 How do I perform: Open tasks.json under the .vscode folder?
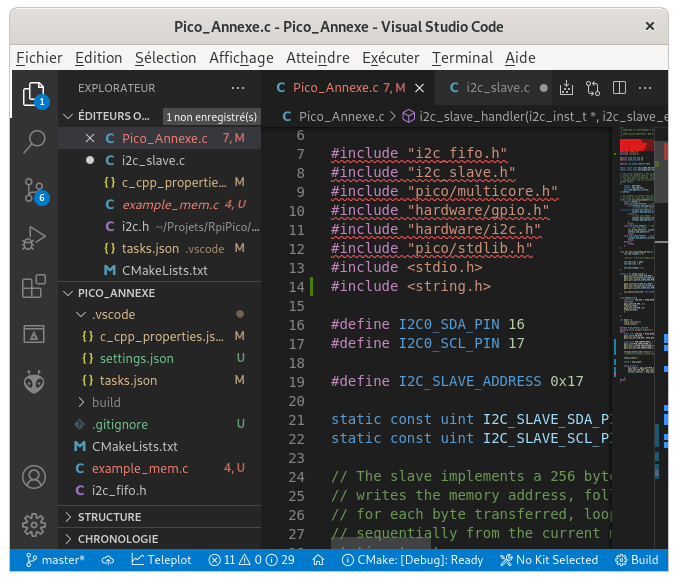[x=160, y=380]
